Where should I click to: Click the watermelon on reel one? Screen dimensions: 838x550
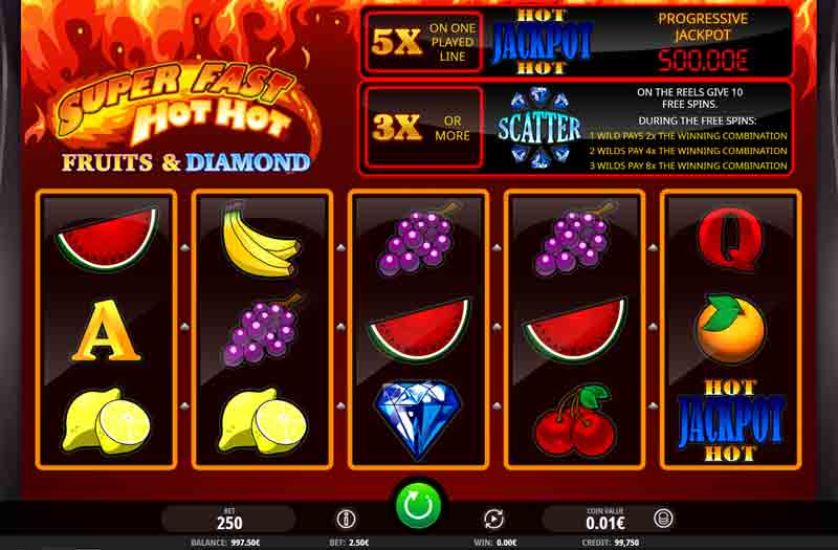(x=107, y=239)
